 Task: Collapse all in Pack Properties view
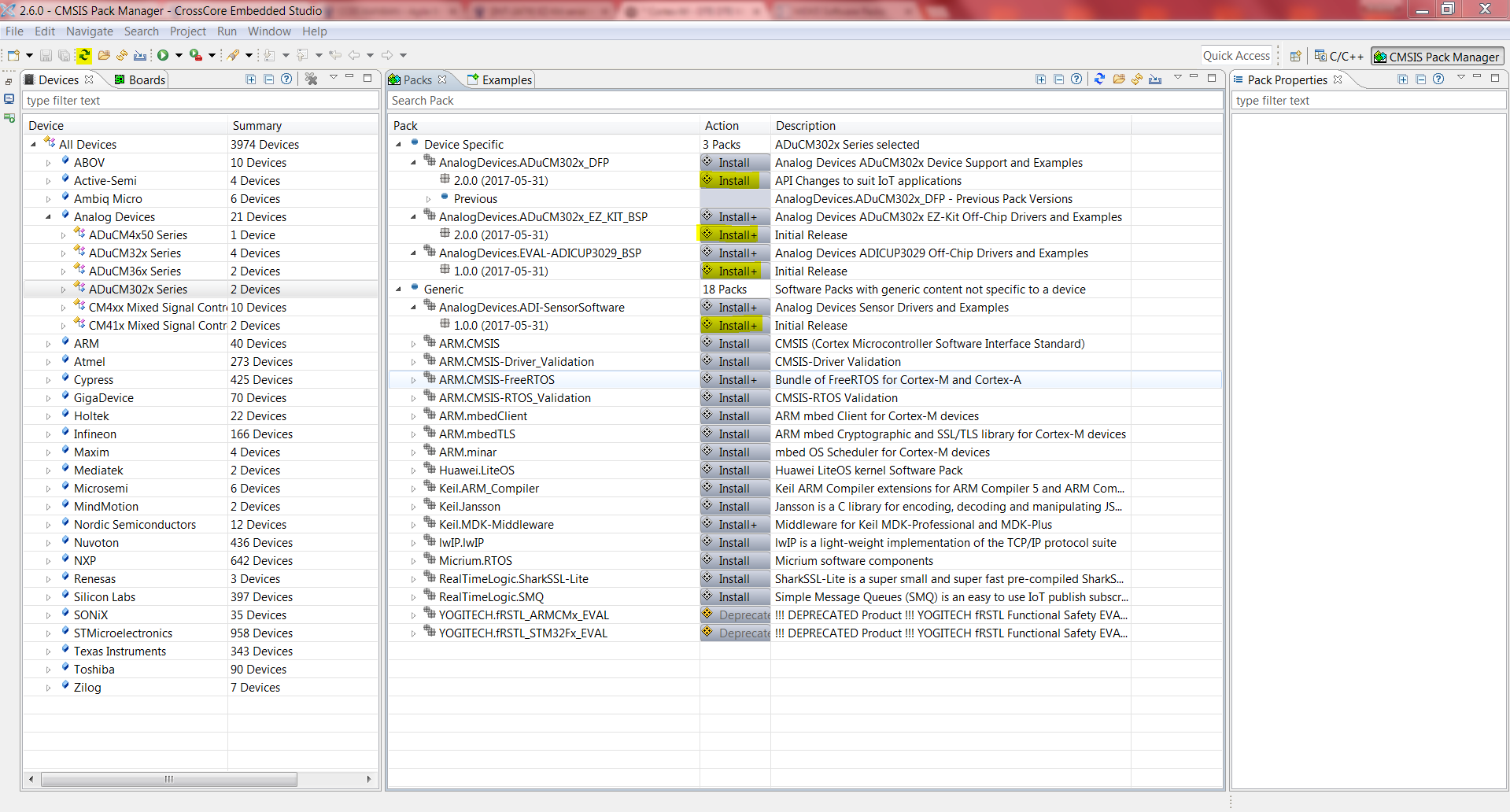1420,79
